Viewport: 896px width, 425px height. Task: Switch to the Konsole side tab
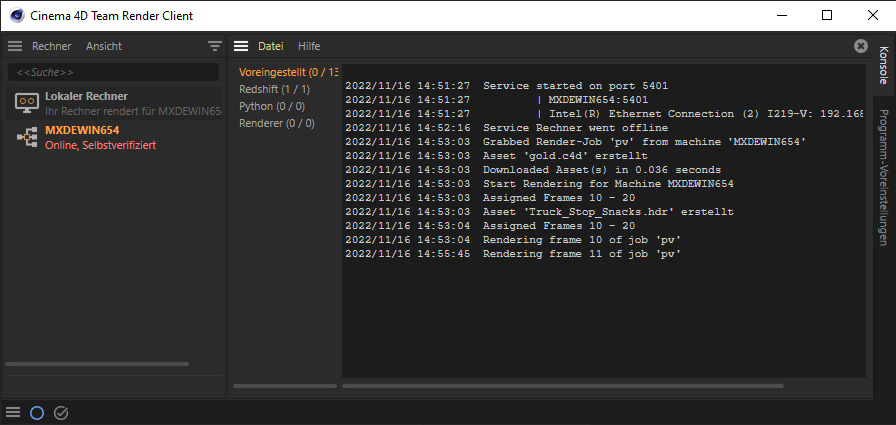tap(883, 65)
